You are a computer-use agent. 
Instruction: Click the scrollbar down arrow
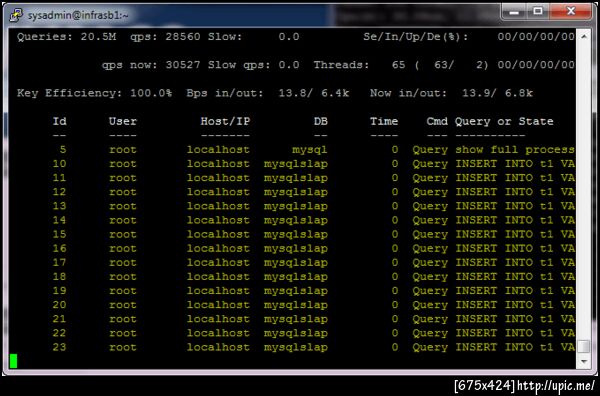click(x=584, y=361)
